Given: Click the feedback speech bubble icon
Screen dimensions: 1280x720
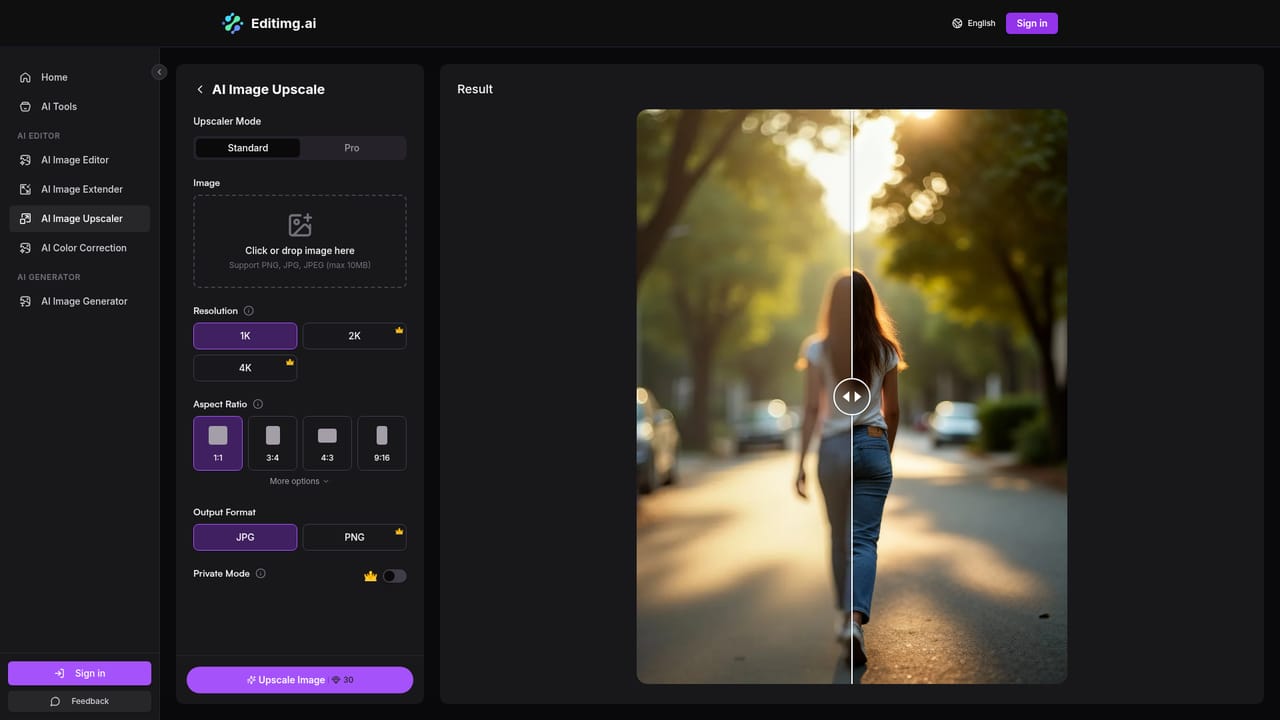Looking at the screenshot, I should pos(55,701).
